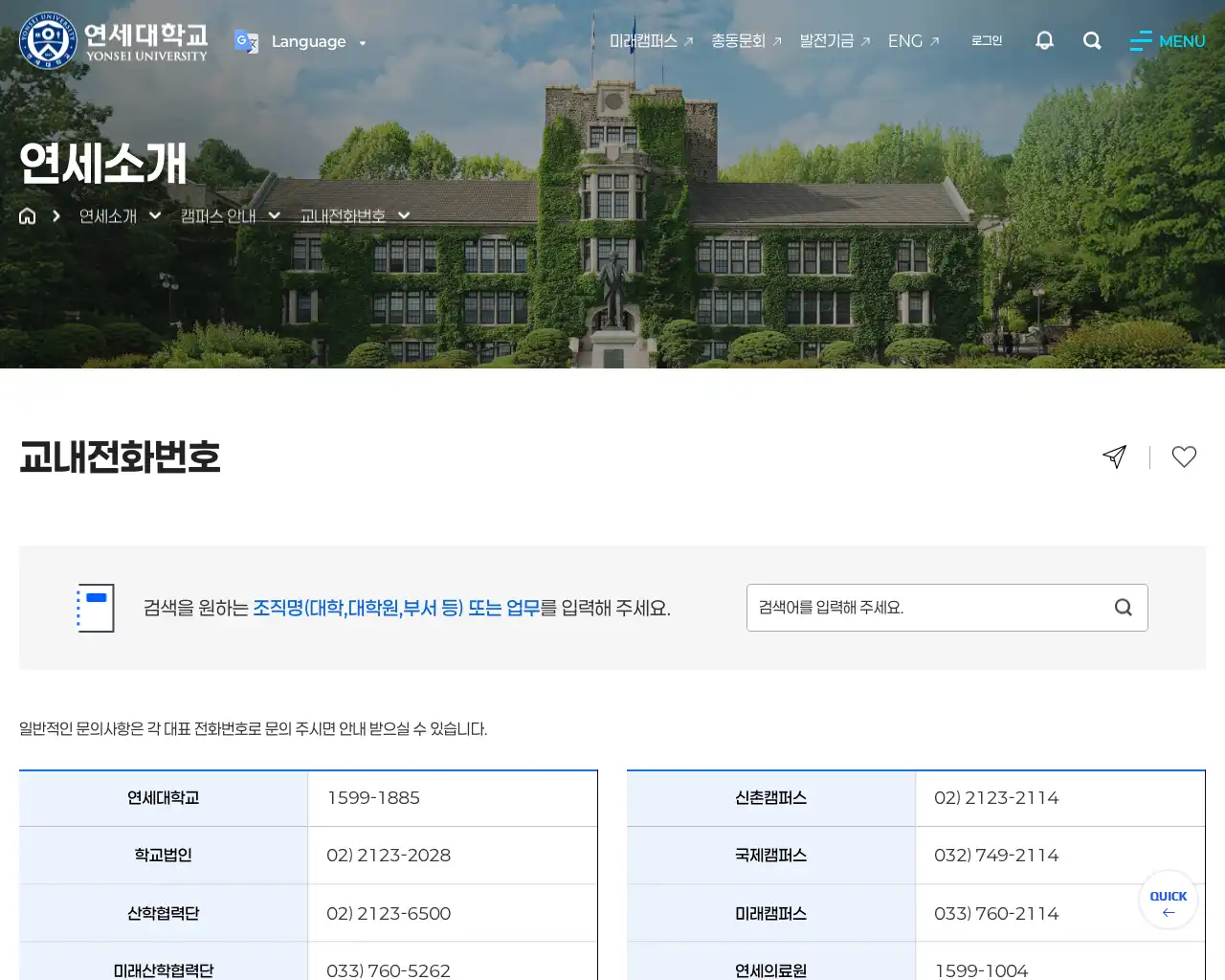
Task: Go to home via breadcrumb house icon
Action: [28, 216]
